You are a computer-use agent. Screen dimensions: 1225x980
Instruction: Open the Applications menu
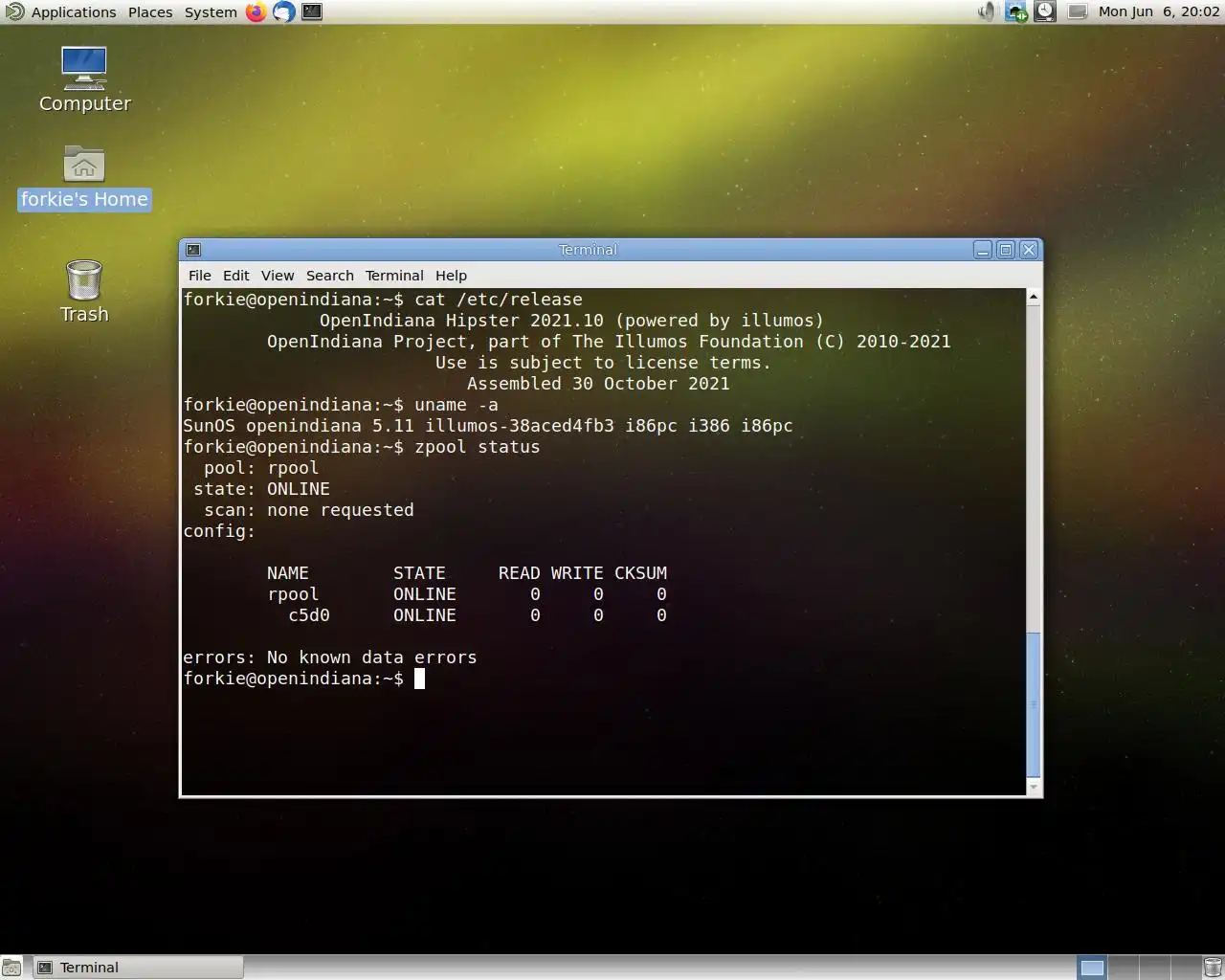click(x=73, y=11)
